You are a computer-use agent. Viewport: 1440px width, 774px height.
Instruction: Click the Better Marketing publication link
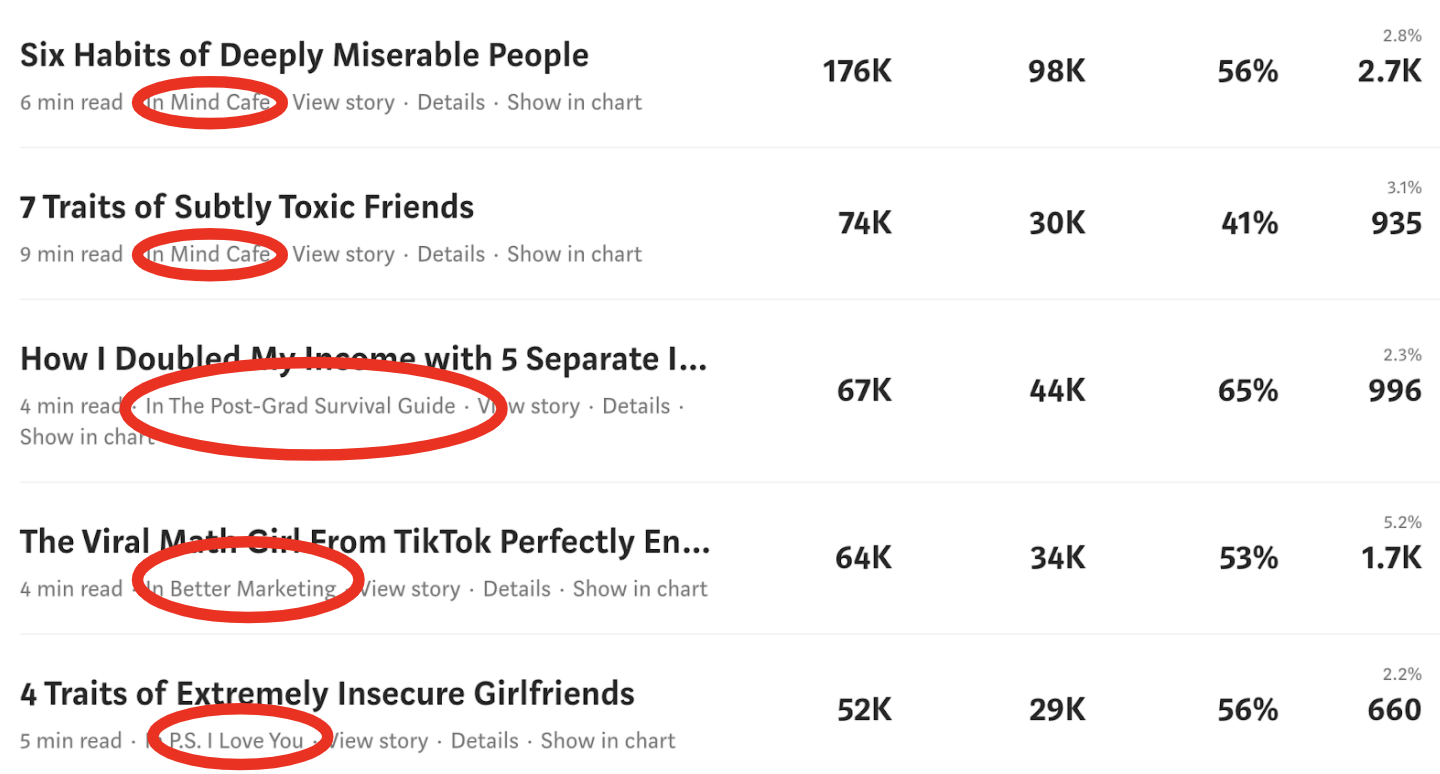tap(253, 589)
